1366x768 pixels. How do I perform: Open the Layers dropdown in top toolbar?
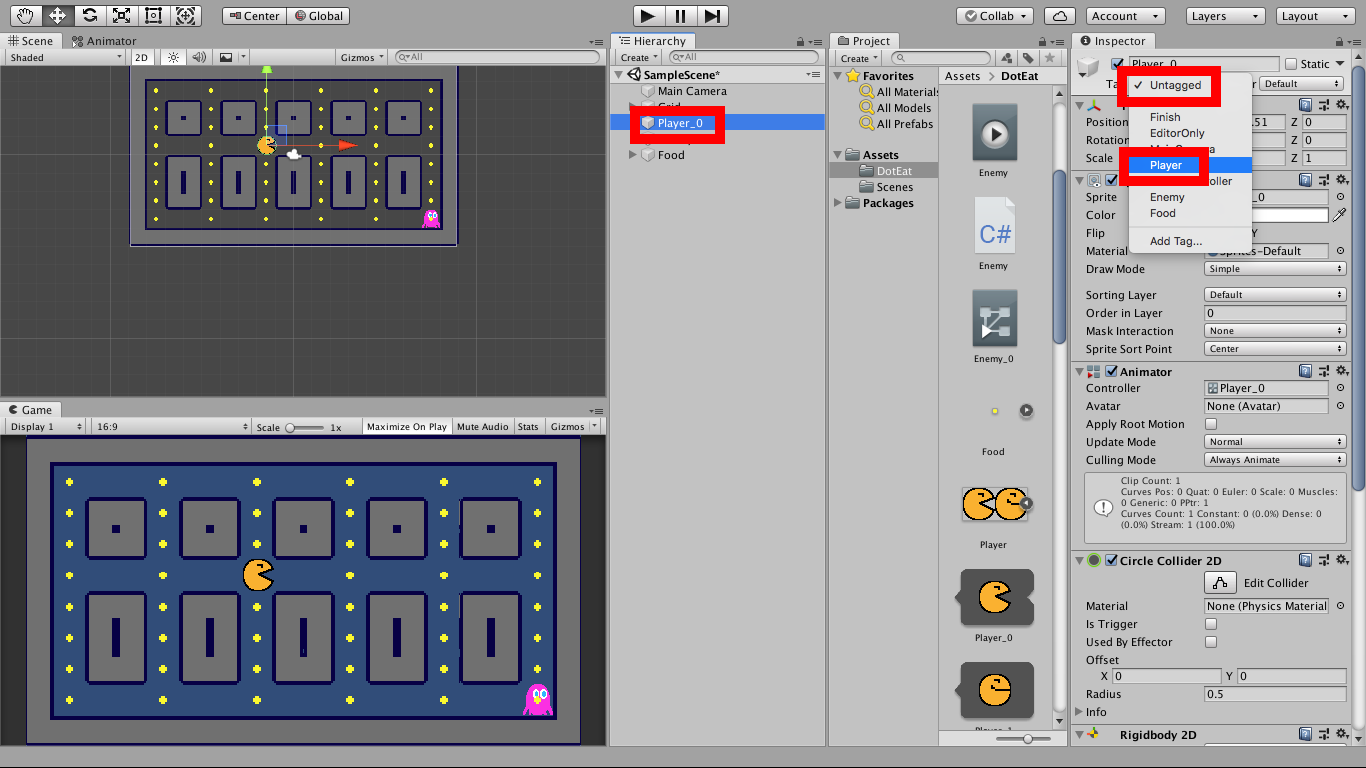[1225, 16]
